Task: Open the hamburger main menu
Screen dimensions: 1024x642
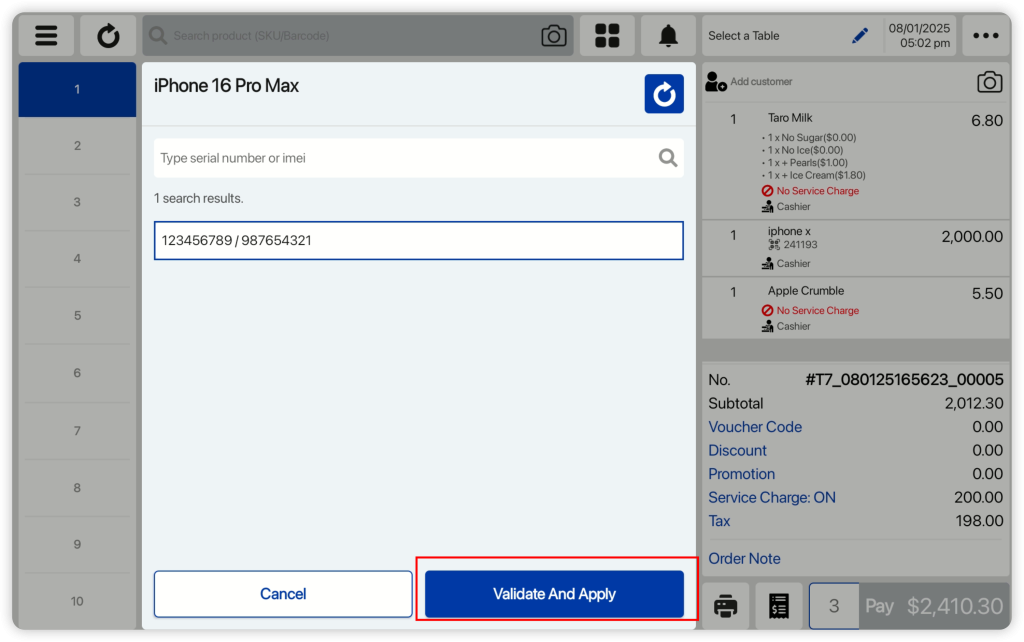Action: [x=46, y=36]
